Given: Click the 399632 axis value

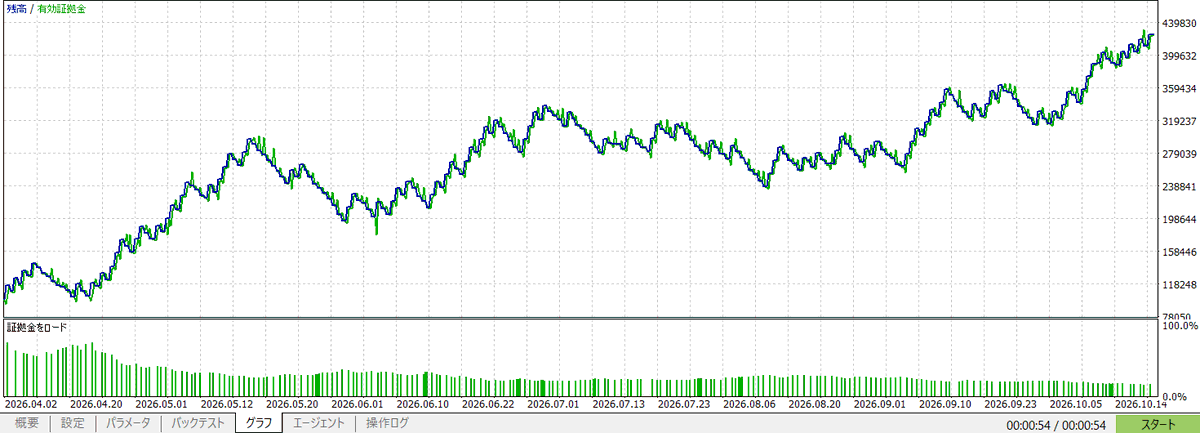Looking at the screenshot, I should (1179, 56).
